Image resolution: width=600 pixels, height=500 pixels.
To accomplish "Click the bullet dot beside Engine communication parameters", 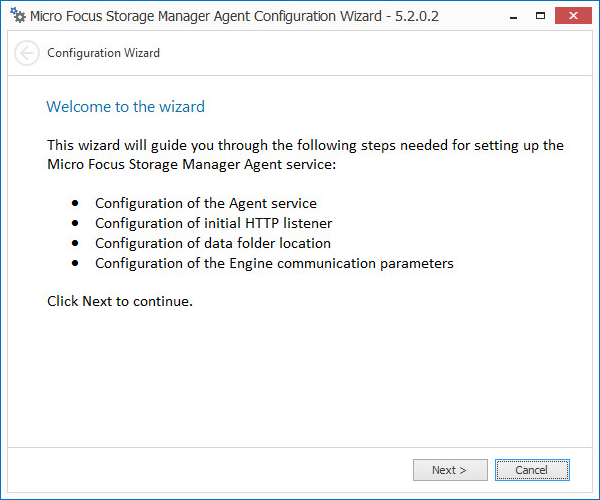I will (75, 264).
